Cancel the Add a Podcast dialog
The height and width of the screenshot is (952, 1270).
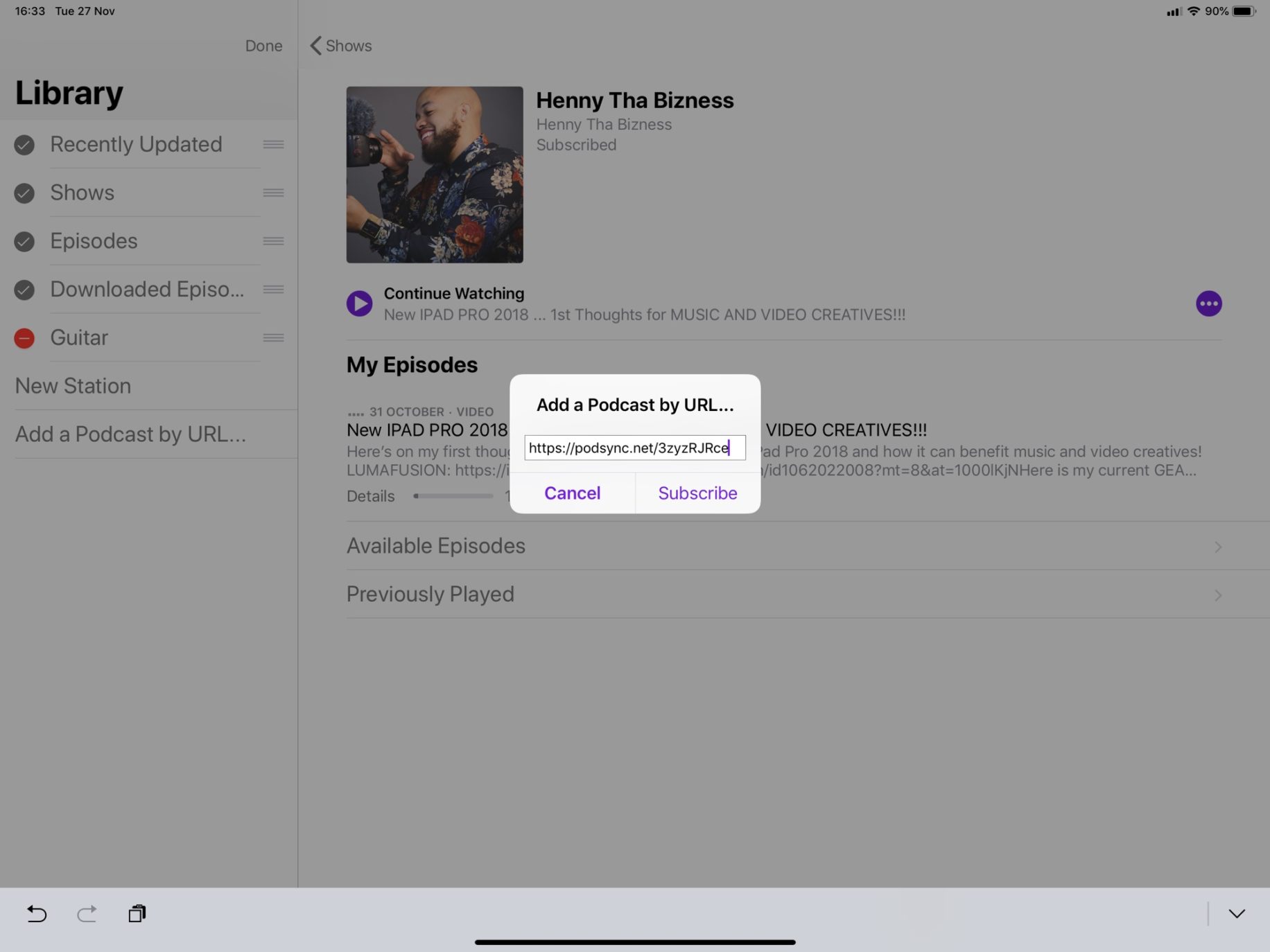(572, 493)
